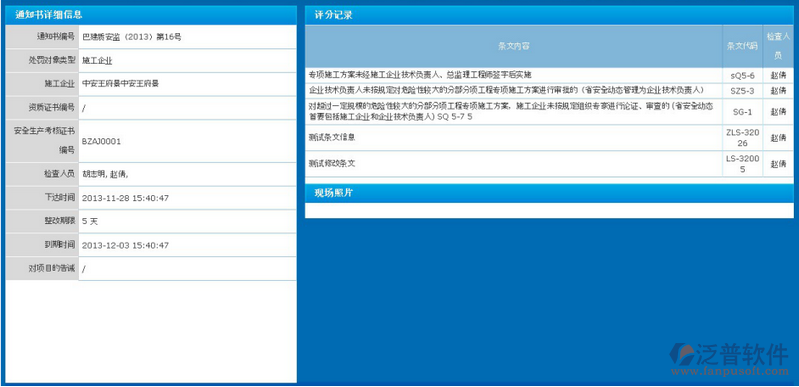Open the www.fanpusoft.com watermark link

coord(729,372)
